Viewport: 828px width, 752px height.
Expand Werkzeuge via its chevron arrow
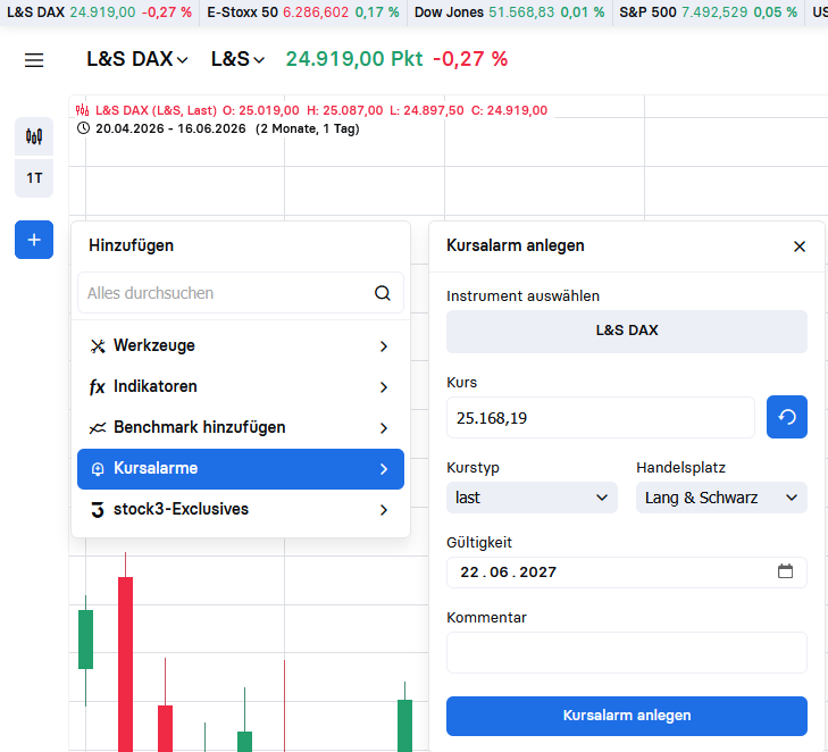tap(384, 346)
